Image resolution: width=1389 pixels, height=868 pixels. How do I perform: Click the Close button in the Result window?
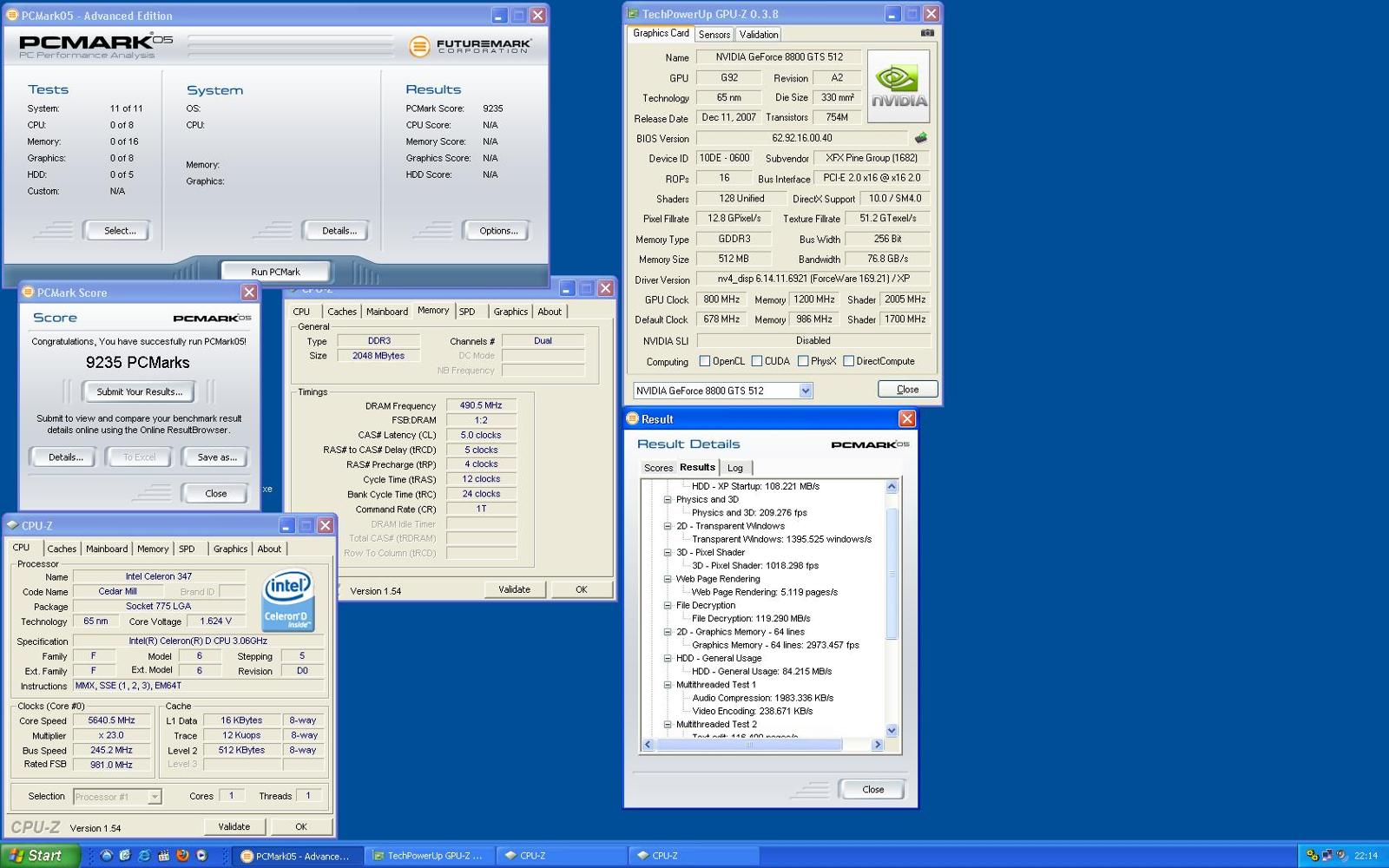(x=872, y=789)
